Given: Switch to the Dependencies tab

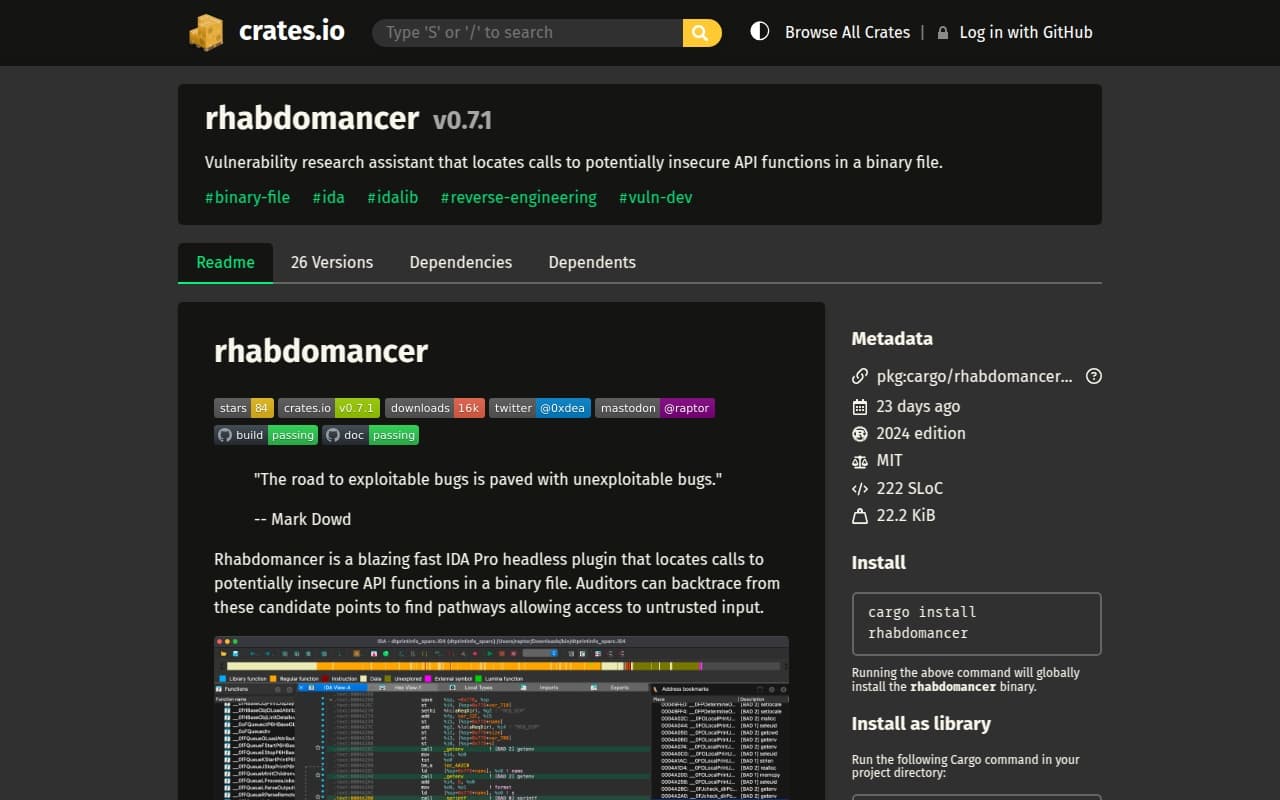Looking at the screenshot, I should (x=460, y=262).
